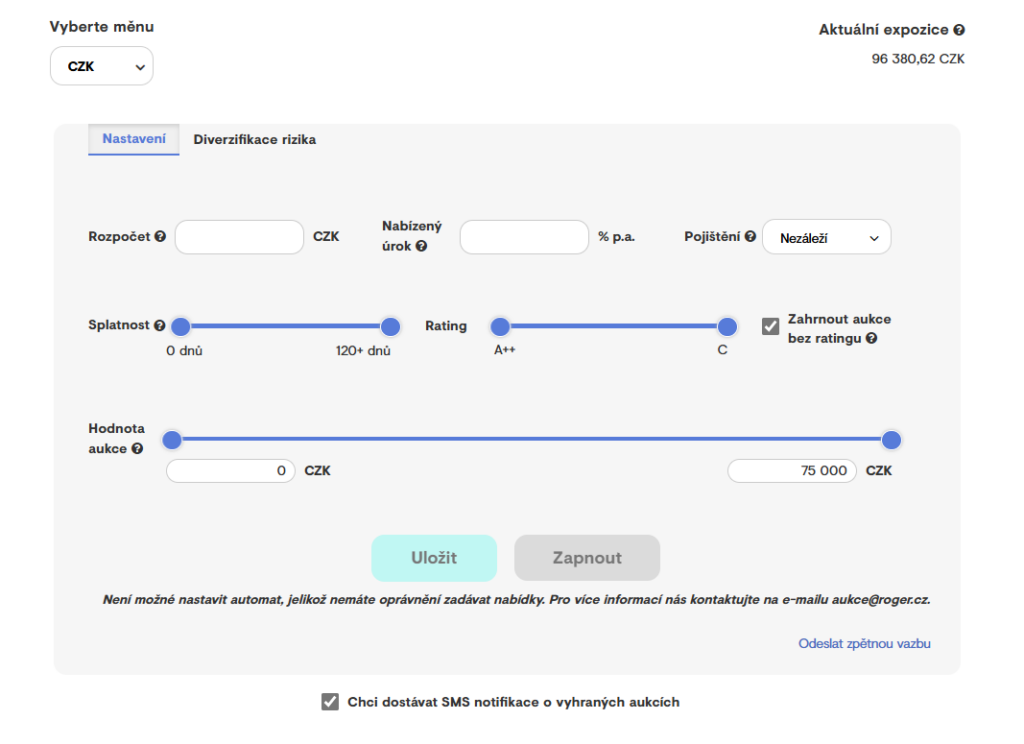Click the 75 000 maximum value field

point(791,471)
